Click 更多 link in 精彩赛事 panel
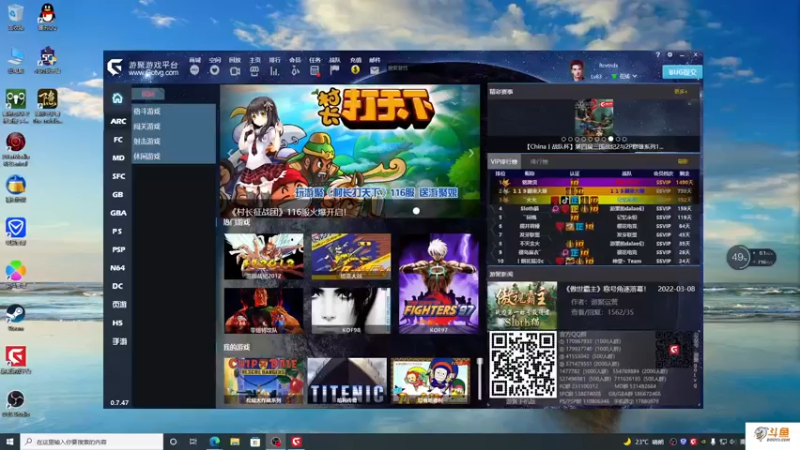This screenshot has width=800, height=450. pos(681,92)
